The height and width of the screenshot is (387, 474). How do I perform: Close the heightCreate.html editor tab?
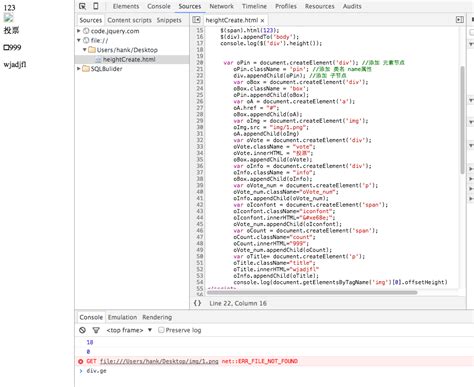click(x=262, y=20)
